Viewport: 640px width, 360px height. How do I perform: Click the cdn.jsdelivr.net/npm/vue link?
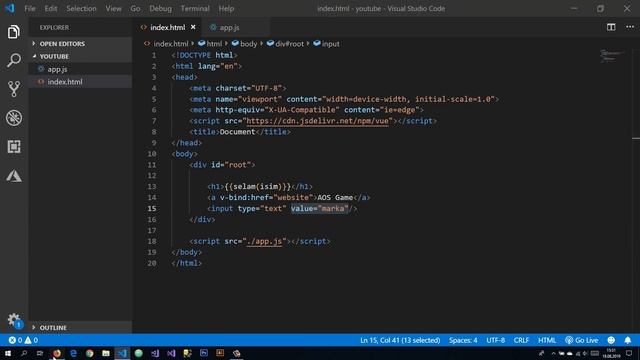click(x=319, y=121)
